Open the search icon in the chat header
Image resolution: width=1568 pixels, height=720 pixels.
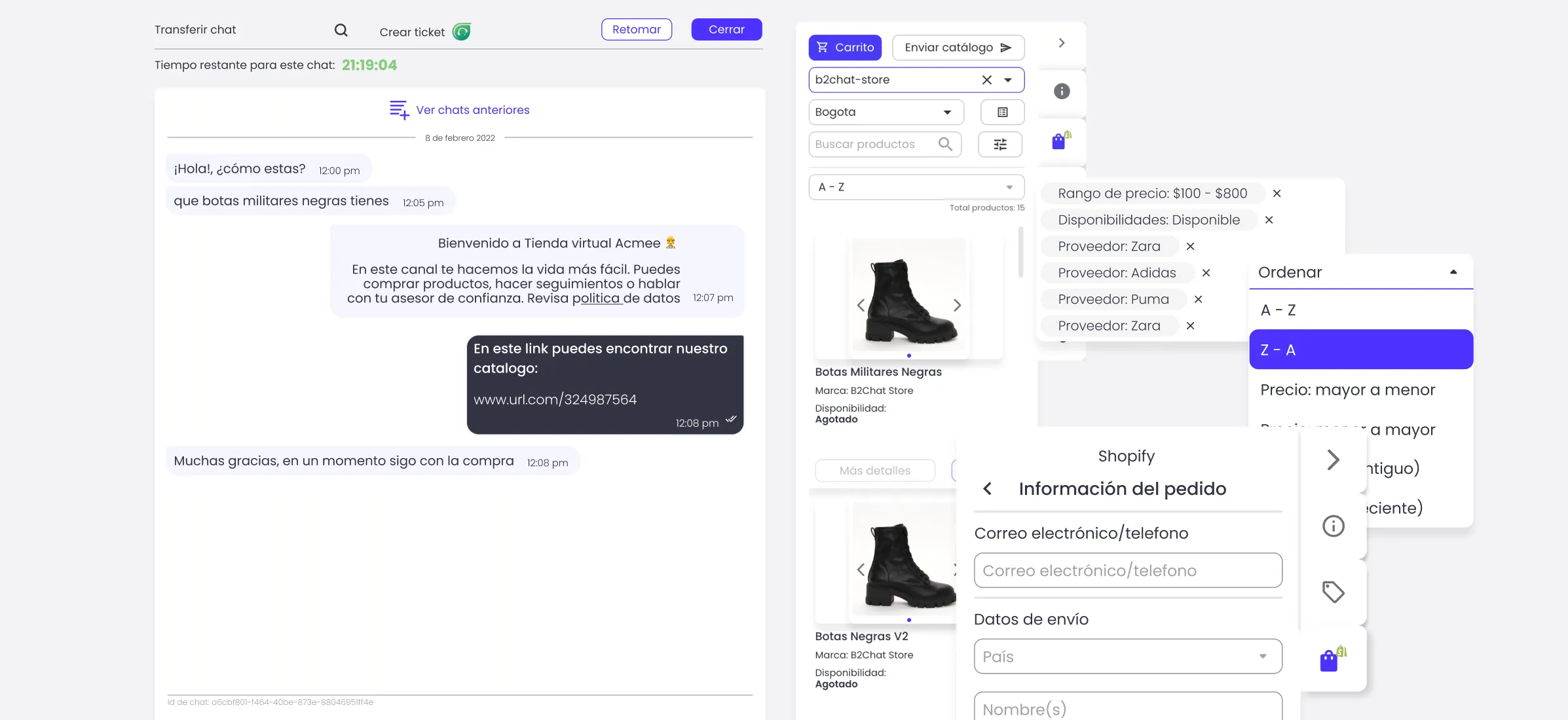point(341,30)
